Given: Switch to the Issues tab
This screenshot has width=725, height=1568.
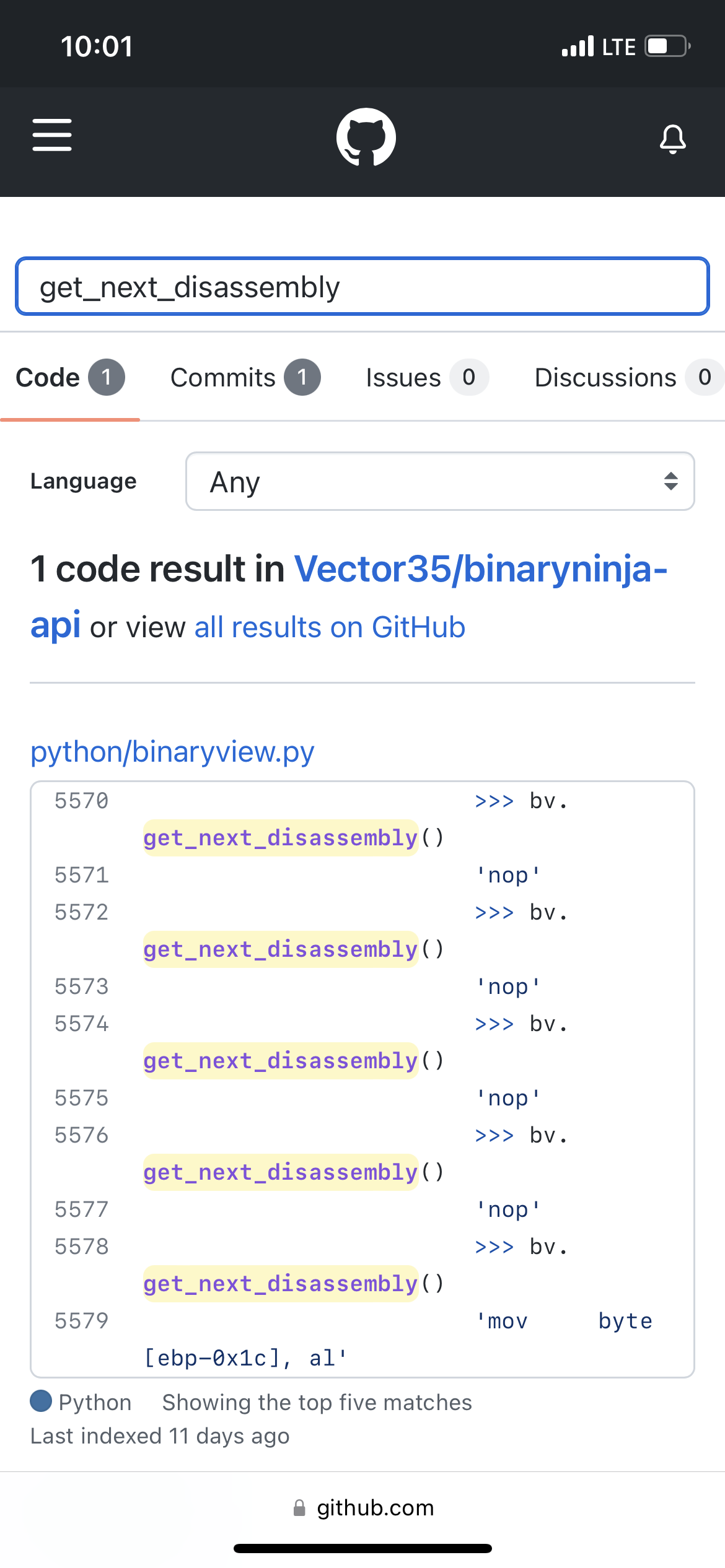Looking at the screenshot, I should click(427, 378).
